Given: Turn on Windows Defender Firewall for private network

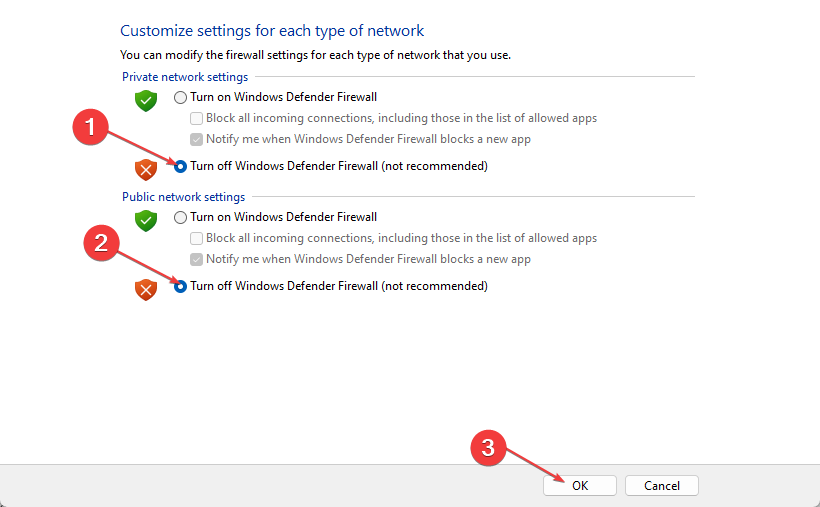Looking at the screenshot, I should (x=180, y=97).
